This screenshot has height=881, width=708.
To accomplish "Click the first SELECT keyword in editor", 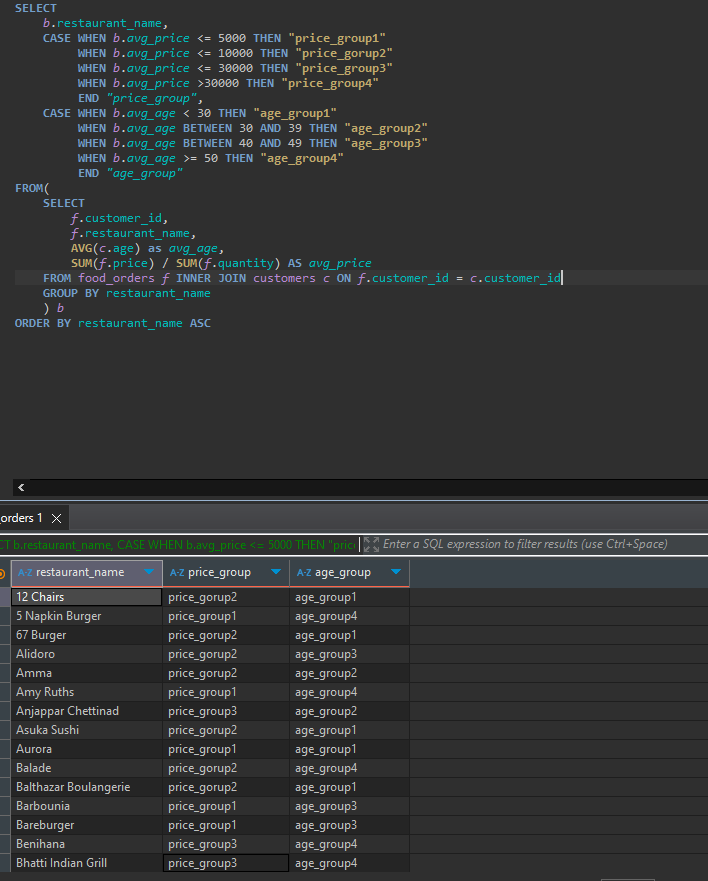I will 35,8.
